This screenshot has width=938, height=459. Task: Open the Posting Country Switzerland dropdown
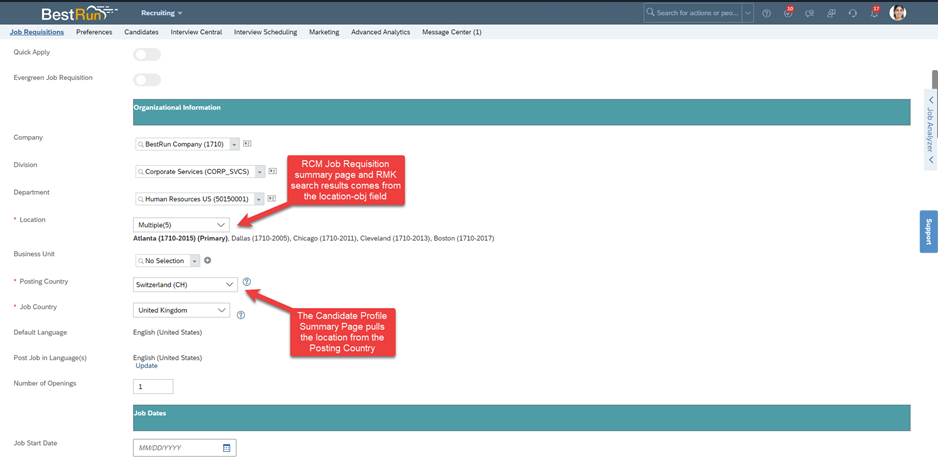(185, 284)
